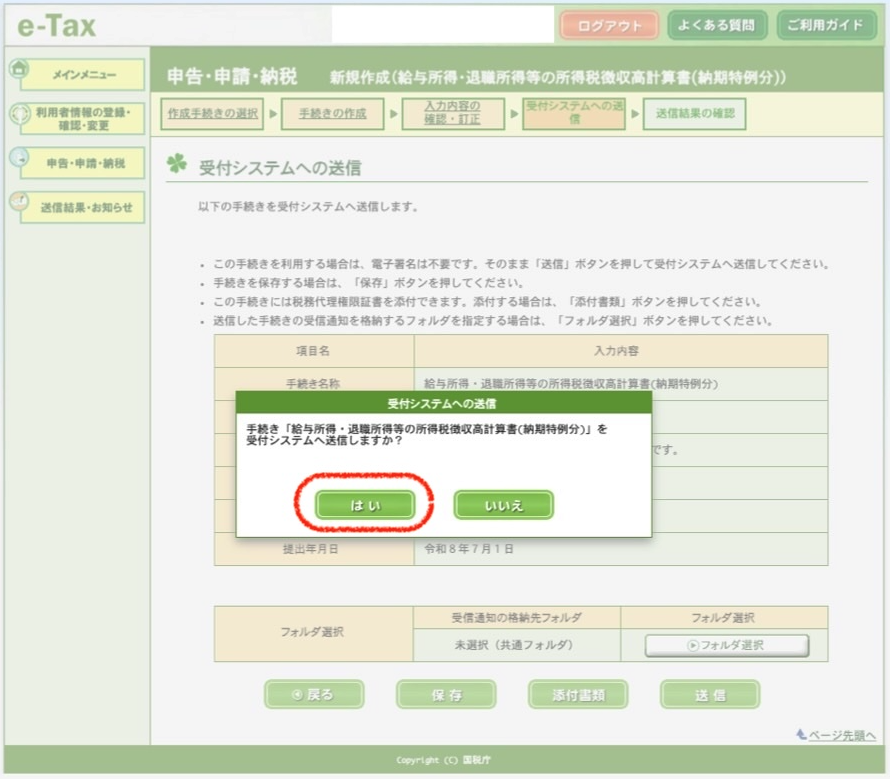This screenshot has height=779, width=890.
Task: Click the いいえ button in the dialog
Action: [x=503, y=505]
